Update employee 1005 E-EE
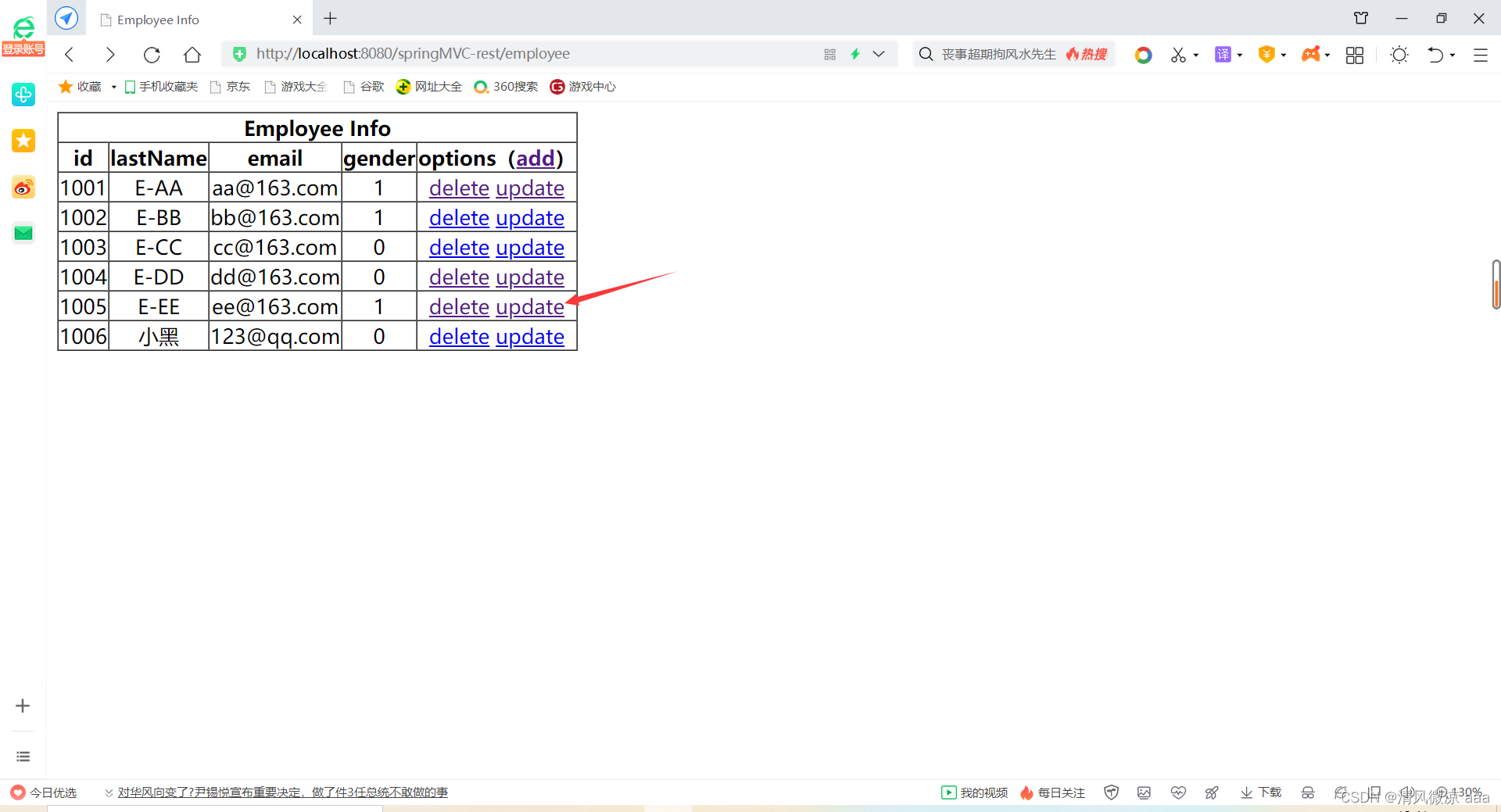 click(x=530, y=307)
